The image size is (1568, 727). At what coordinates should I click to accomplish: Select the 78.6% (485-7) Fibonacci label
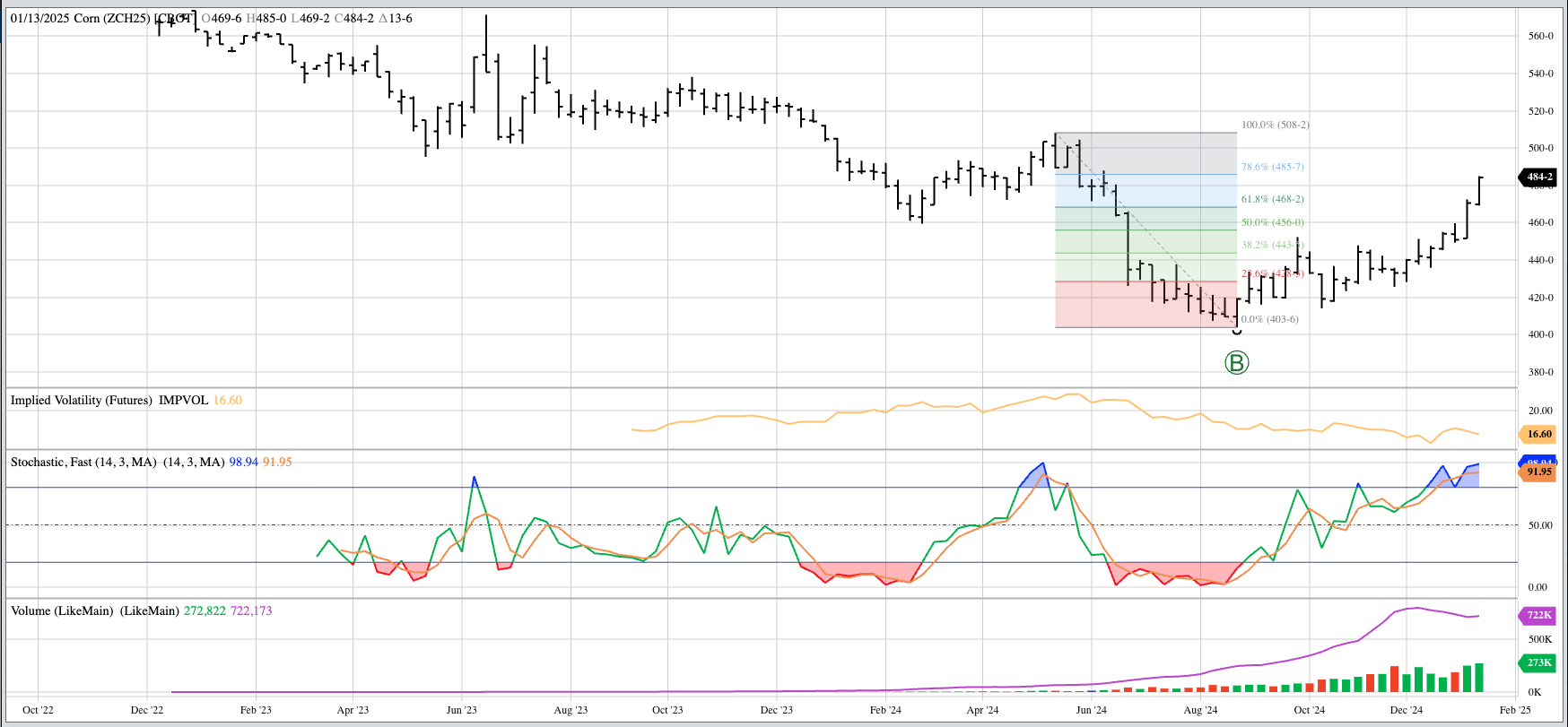coord(1272,167)
